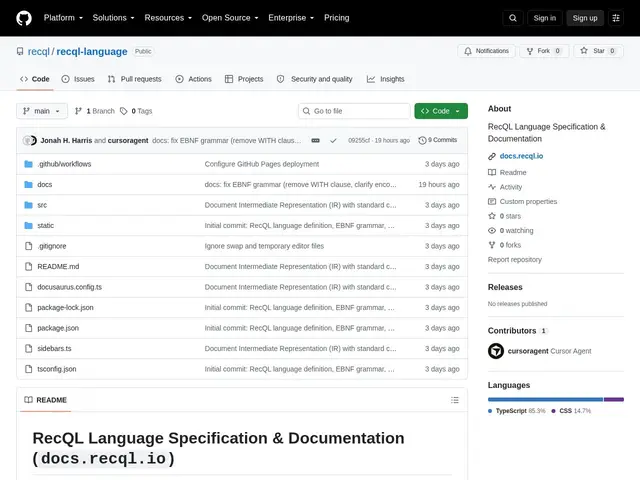Switch to the Insights tab
The width and height of the screenshot is (640, 480).
tap(385, 79)
